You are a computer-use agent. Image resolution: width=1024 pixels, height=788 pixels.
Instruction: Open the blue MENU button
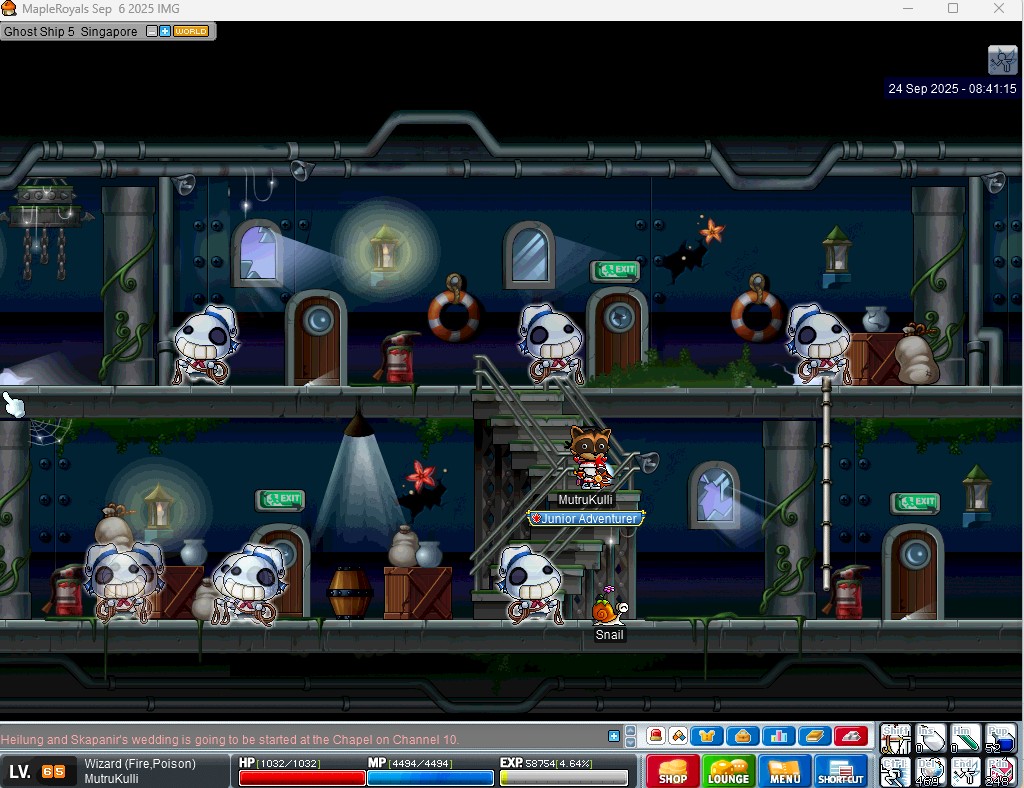tap(784, 771)
